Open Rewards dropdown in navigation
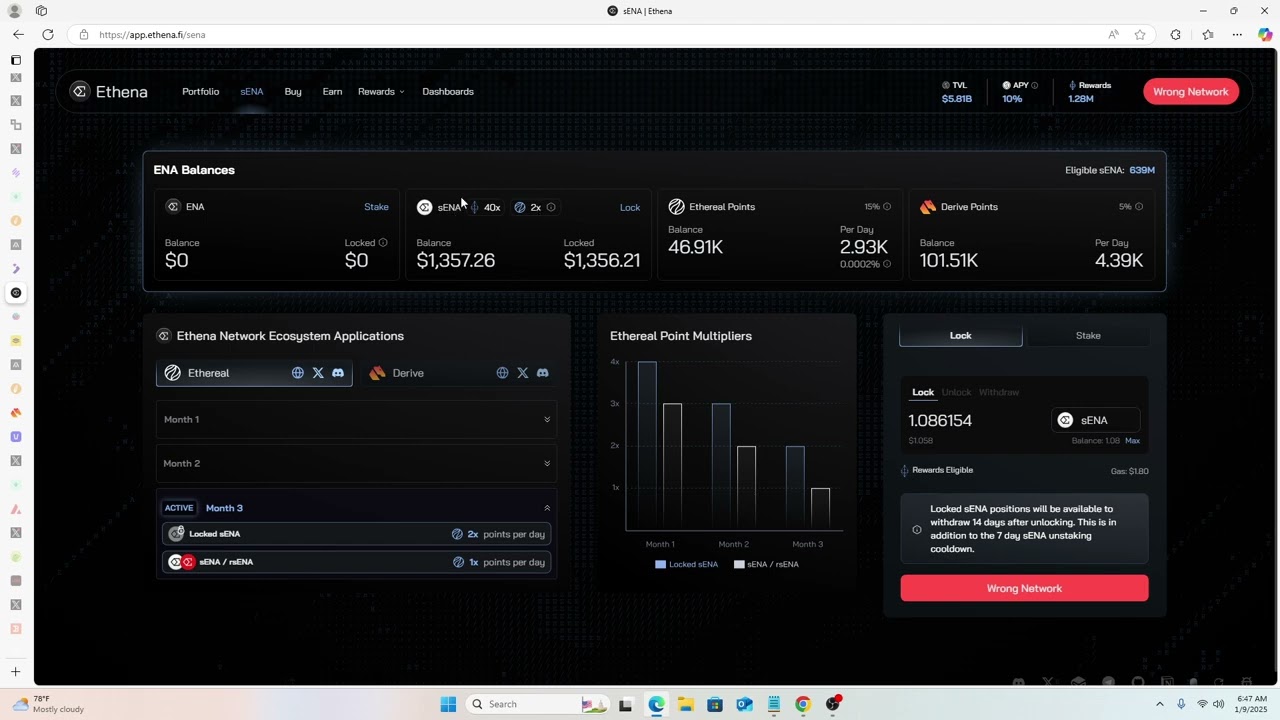1280x720 pixels. [x=381, y=92]
